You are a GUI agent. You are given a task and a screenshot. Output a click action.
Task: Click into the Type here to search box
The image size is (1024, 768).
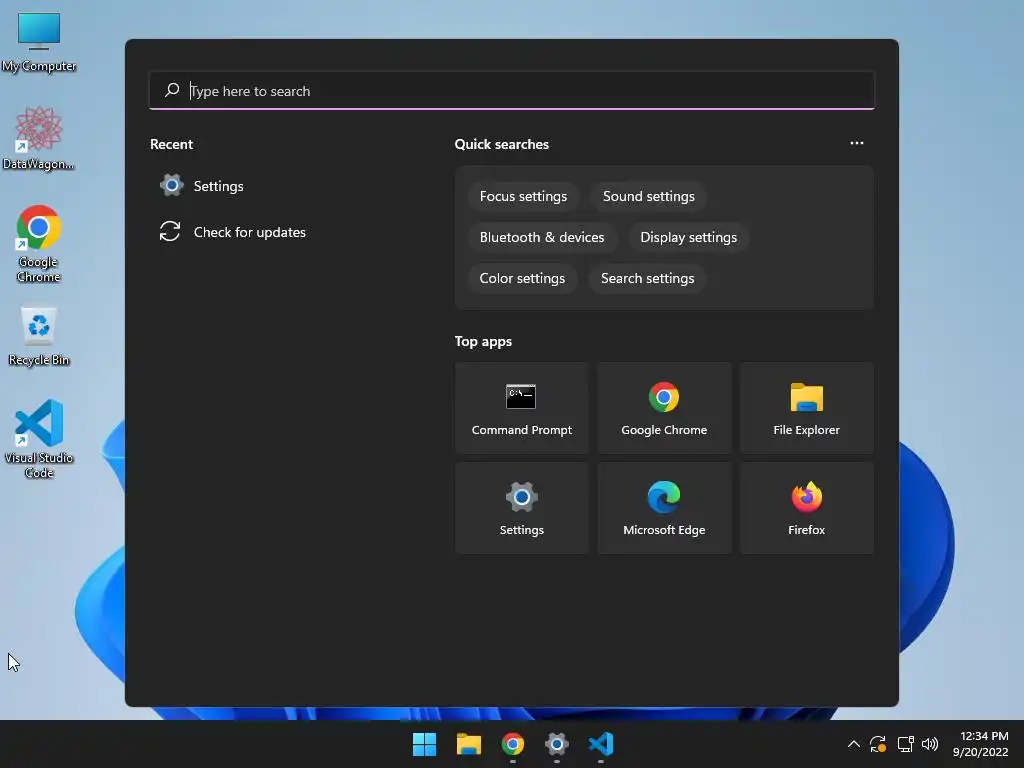point(512,91)
